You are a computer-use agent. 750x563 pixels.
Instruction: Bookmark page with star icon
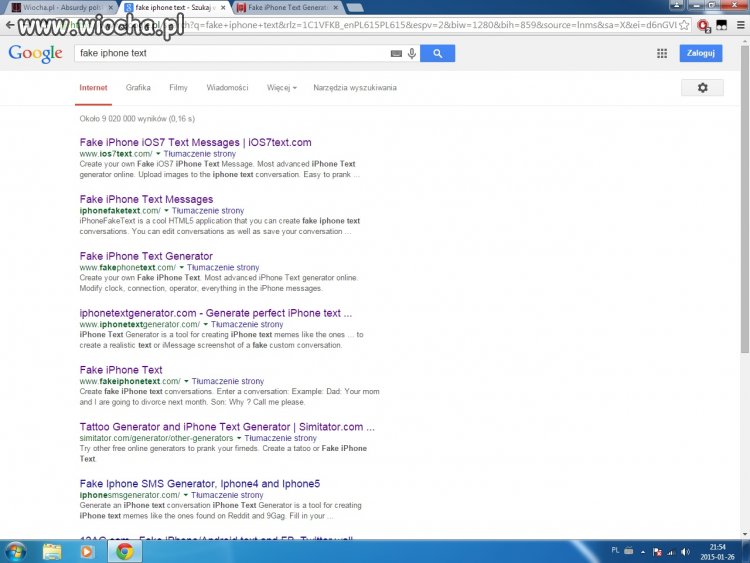point(684,25)
